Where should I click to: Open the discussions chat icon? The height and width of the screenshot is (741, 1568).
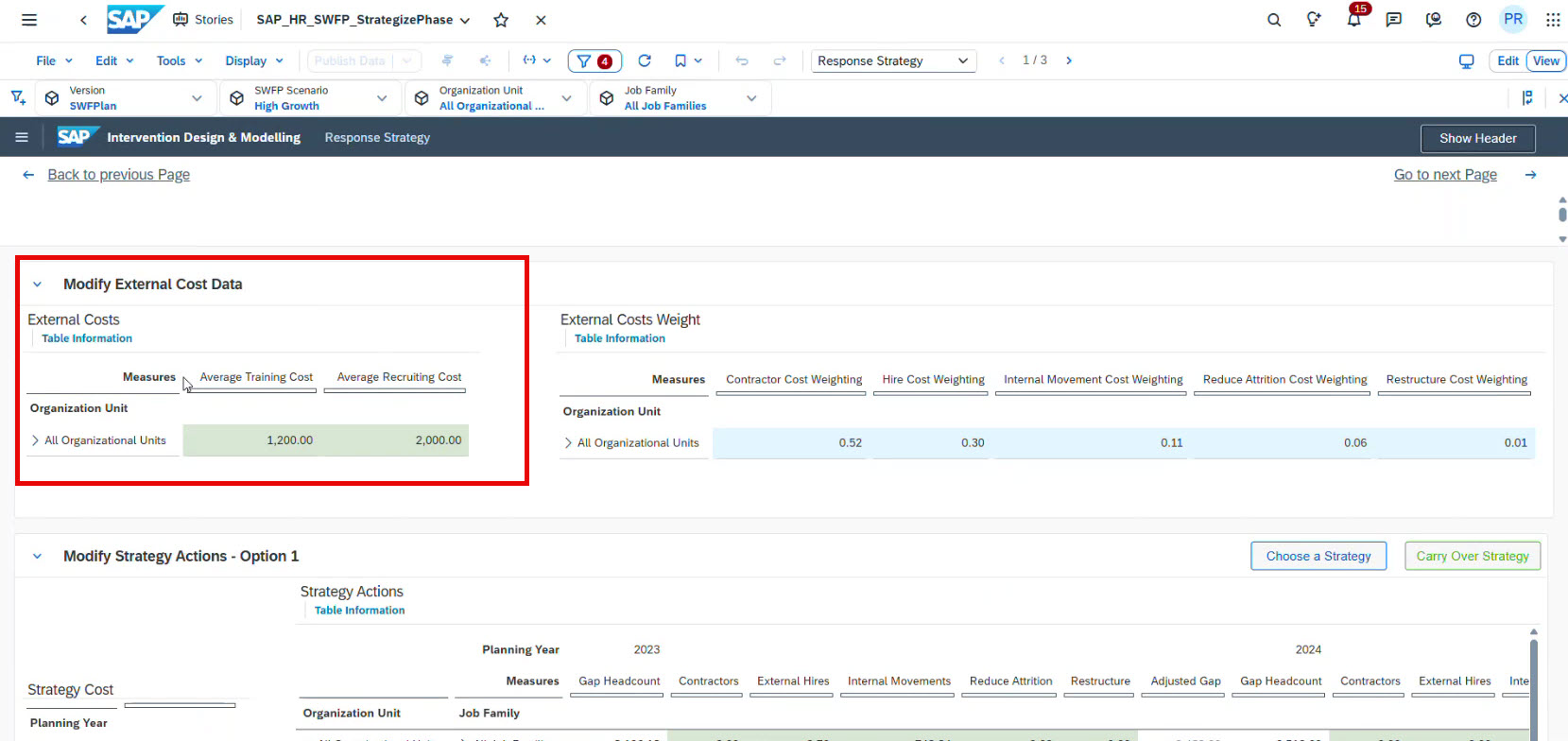click(1393, 20)
